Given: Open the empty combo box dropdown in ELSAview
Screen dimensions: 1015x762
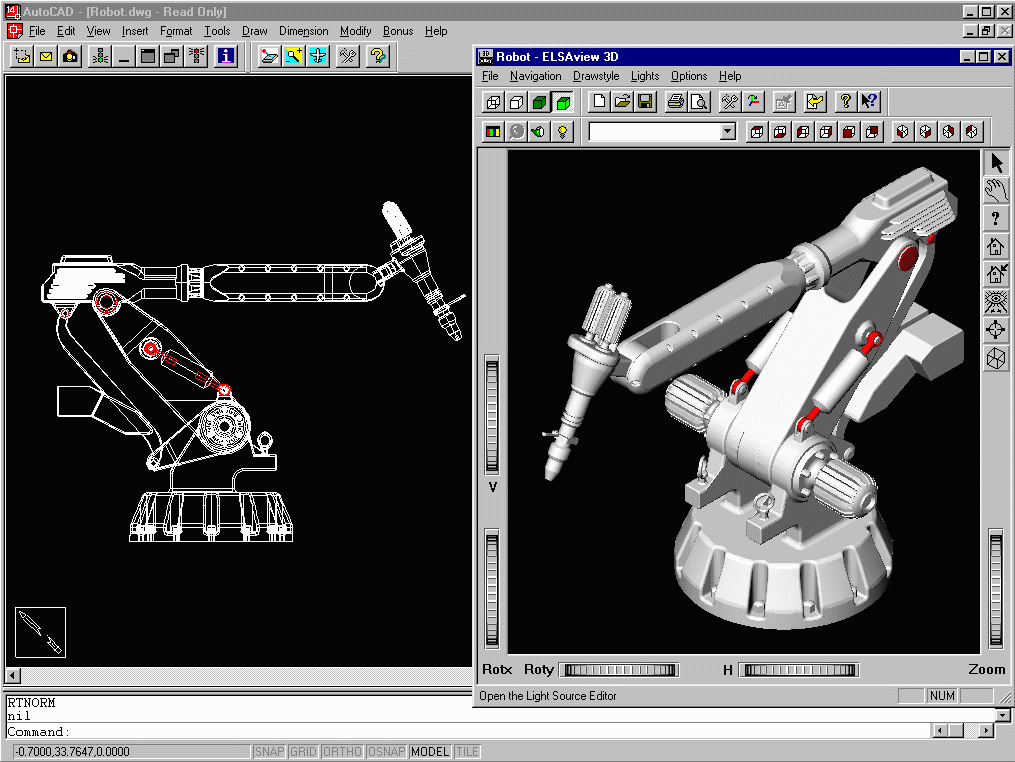Looking at the screenshot, I should [x=727, y=131].
